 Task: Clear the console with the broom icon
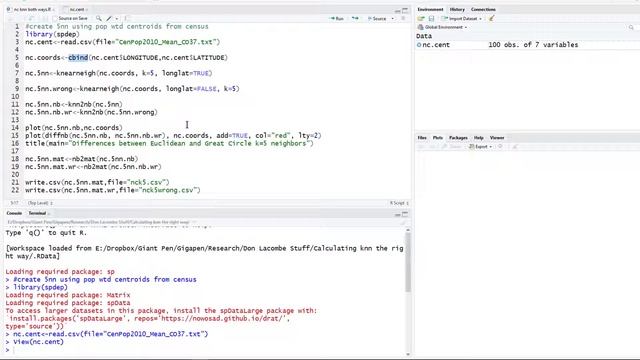403,222
